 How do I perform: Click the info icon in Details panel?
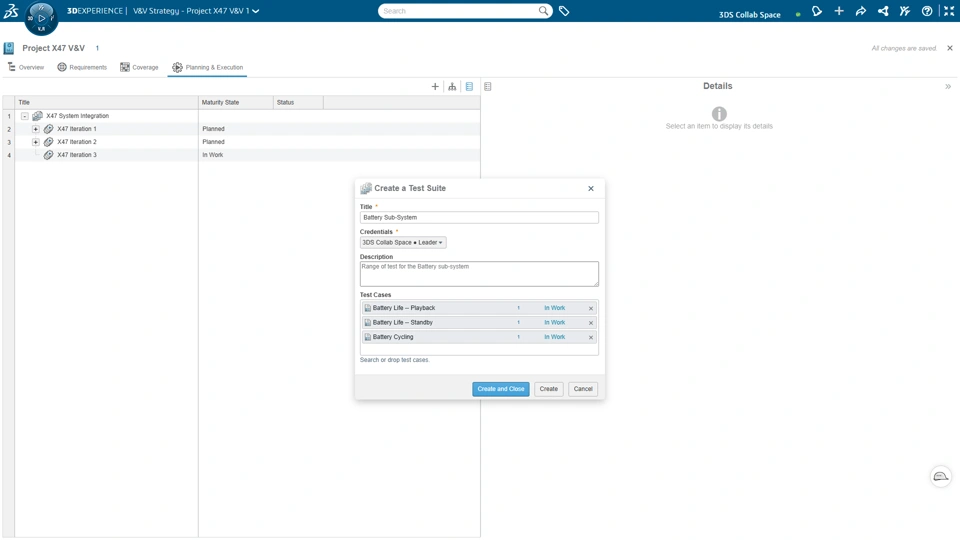coord(719,113)
